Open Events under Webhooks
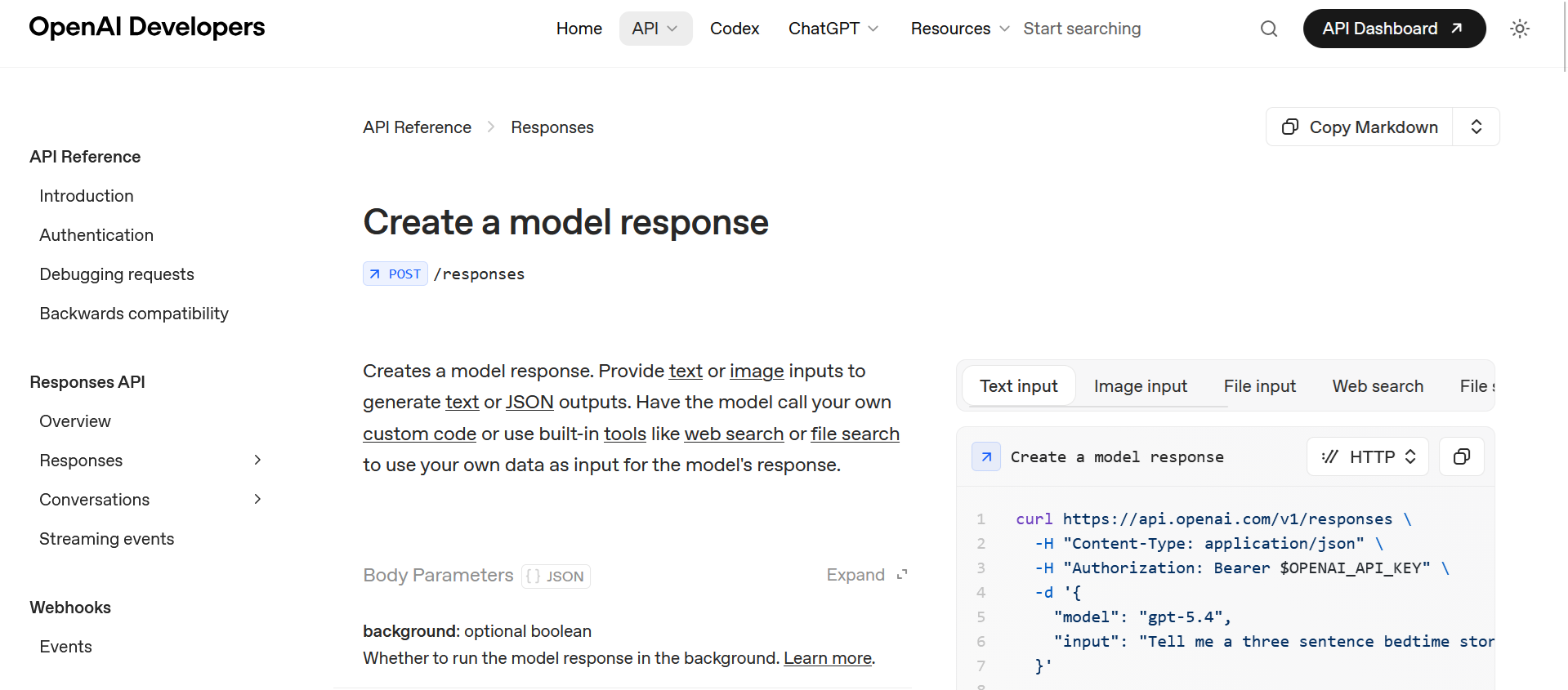Viewport: 1568px width, 690px height. click(x=65, y=647)
